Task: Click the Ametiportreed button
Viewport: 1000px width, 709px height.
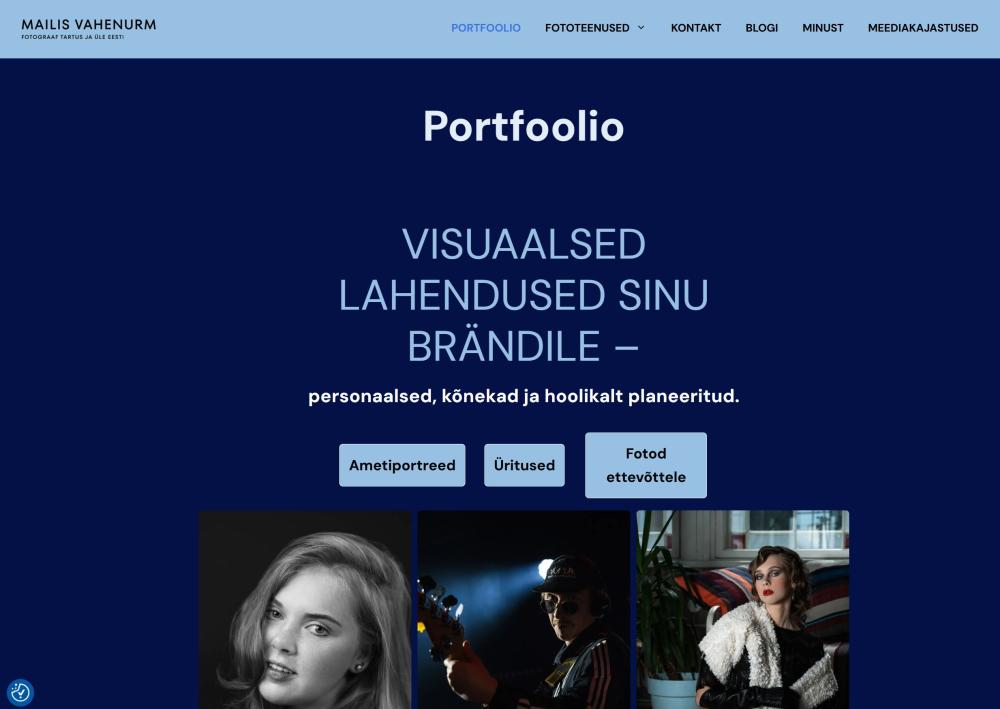Action: (402, 465)
